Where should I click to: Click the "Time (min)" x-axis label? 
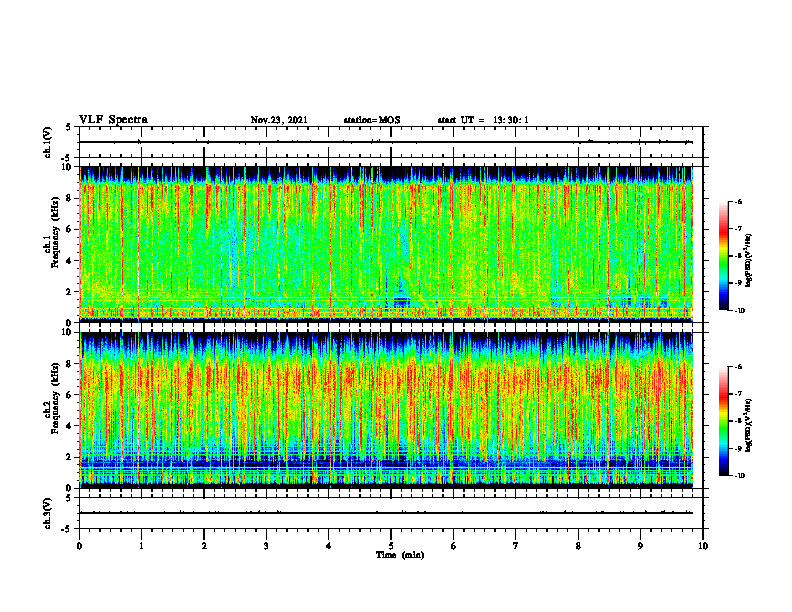click(x=400, y=555)
